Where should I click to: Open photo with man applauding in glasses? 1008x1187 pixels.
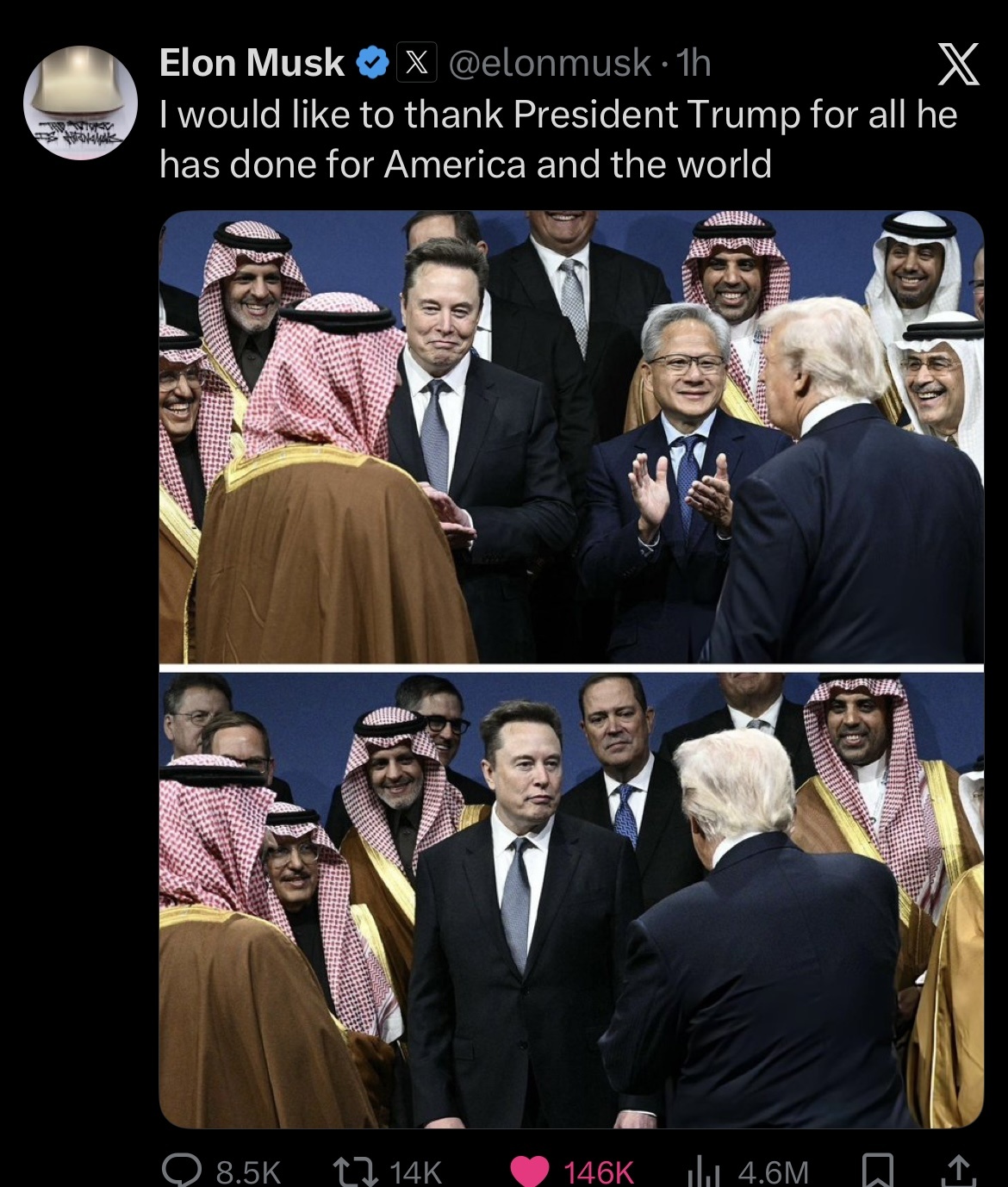(571, 437)
